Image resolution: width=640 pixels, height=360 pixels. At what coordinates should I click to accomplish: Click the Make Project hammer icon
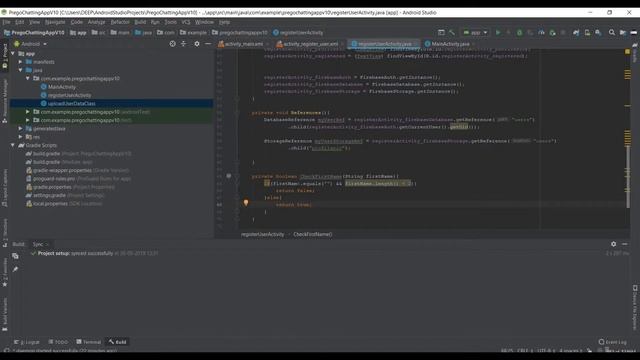click(x=452, y=33)
